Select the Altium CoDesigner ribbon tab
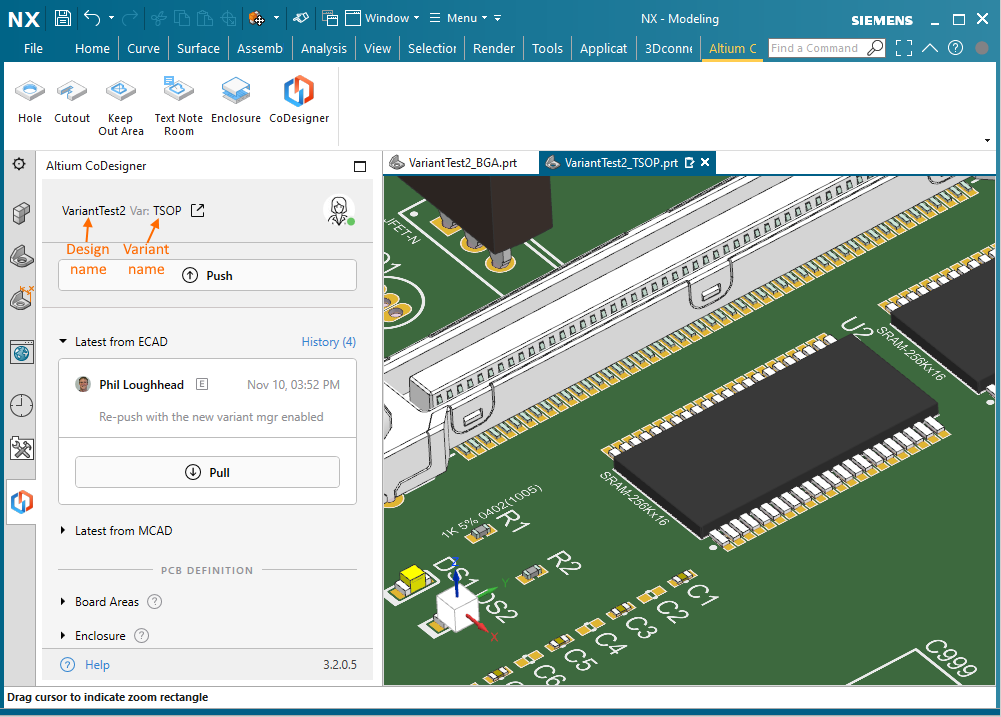 [732, 49]
